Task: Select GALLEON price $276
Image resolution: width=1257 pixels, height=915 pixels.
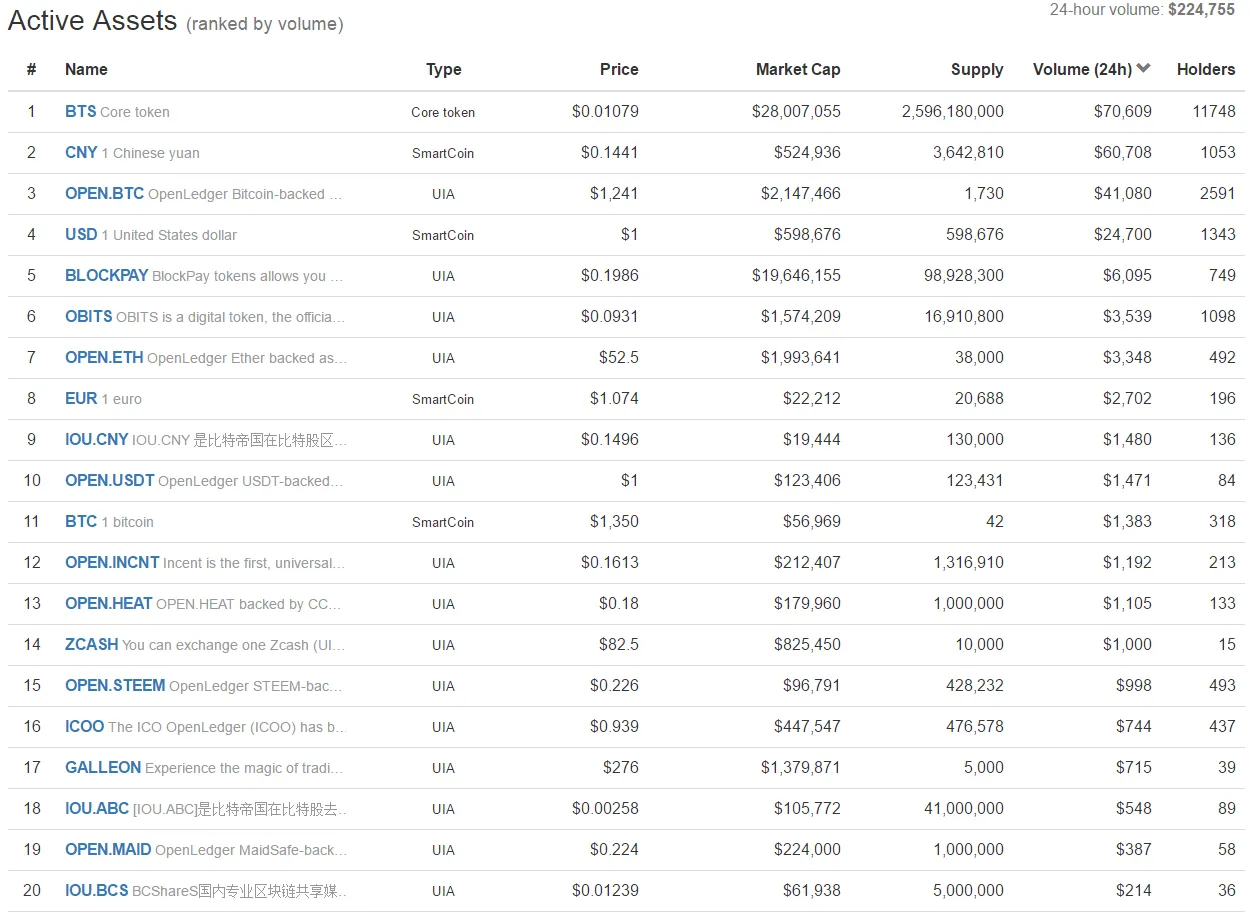Action: (x=620, y=768)
